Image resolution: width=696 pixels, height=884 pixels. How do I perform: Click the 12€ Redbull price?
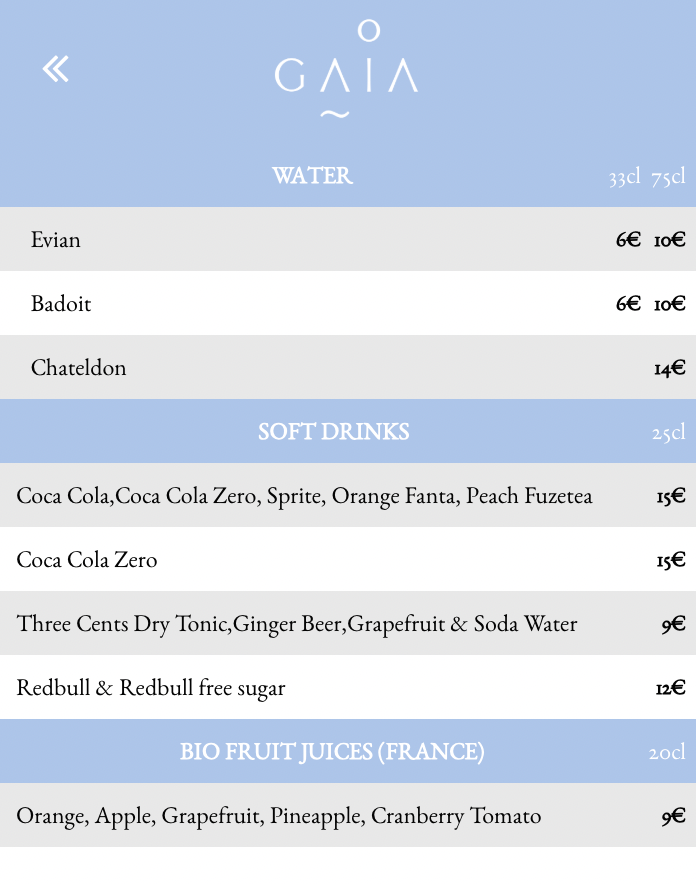click(x=670, y=688)
